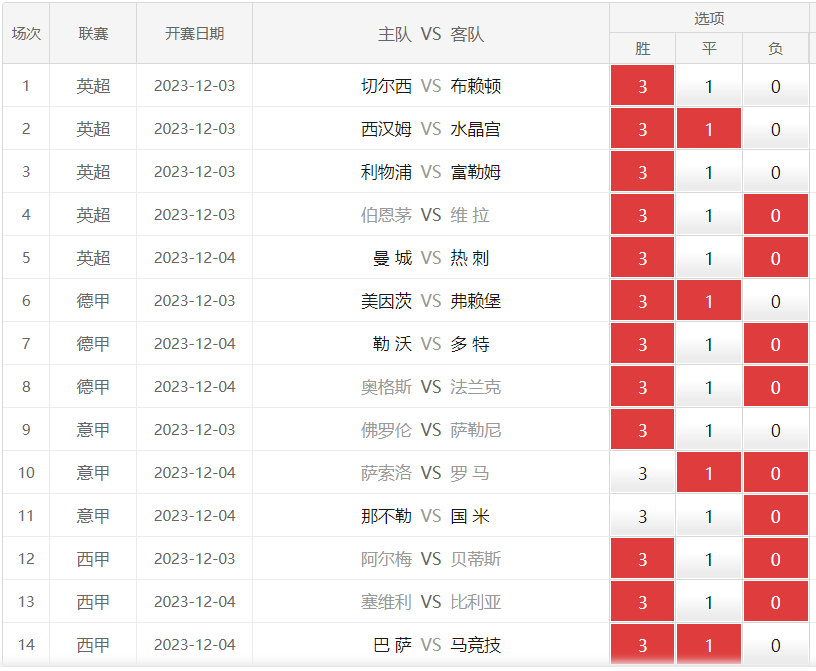This screenshot has height=671, width=816.
Task: Click the 德甲 league cell in row 6
Action: pos(93,301)
